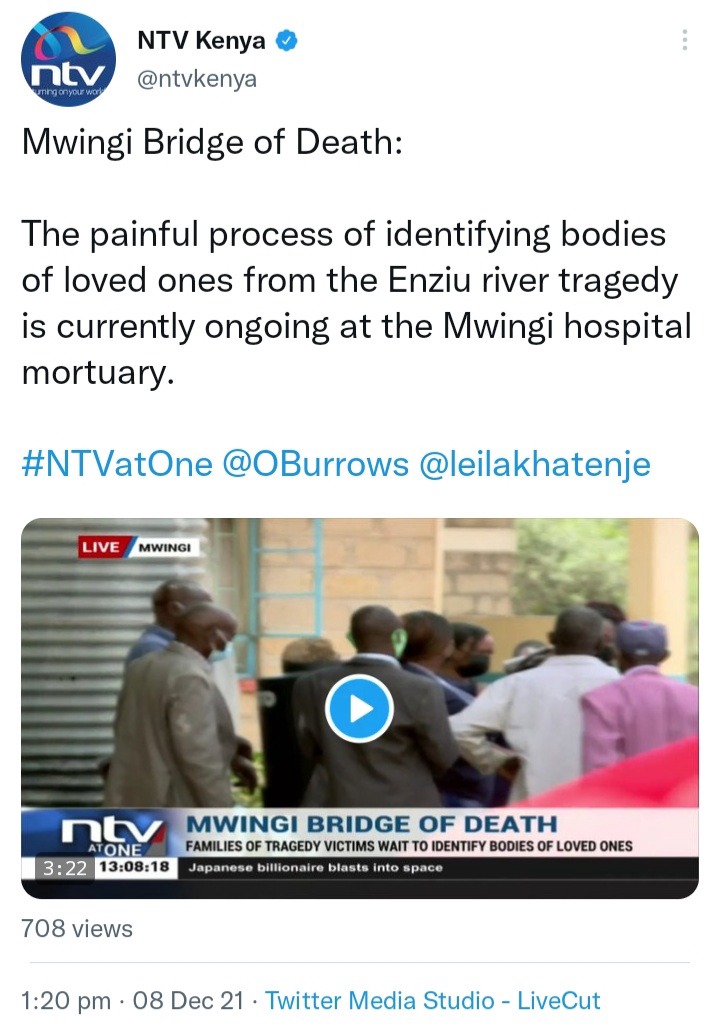Open the NTV Kenya profile avatar
Screen dimensions: 720x1027
point(68,60)
